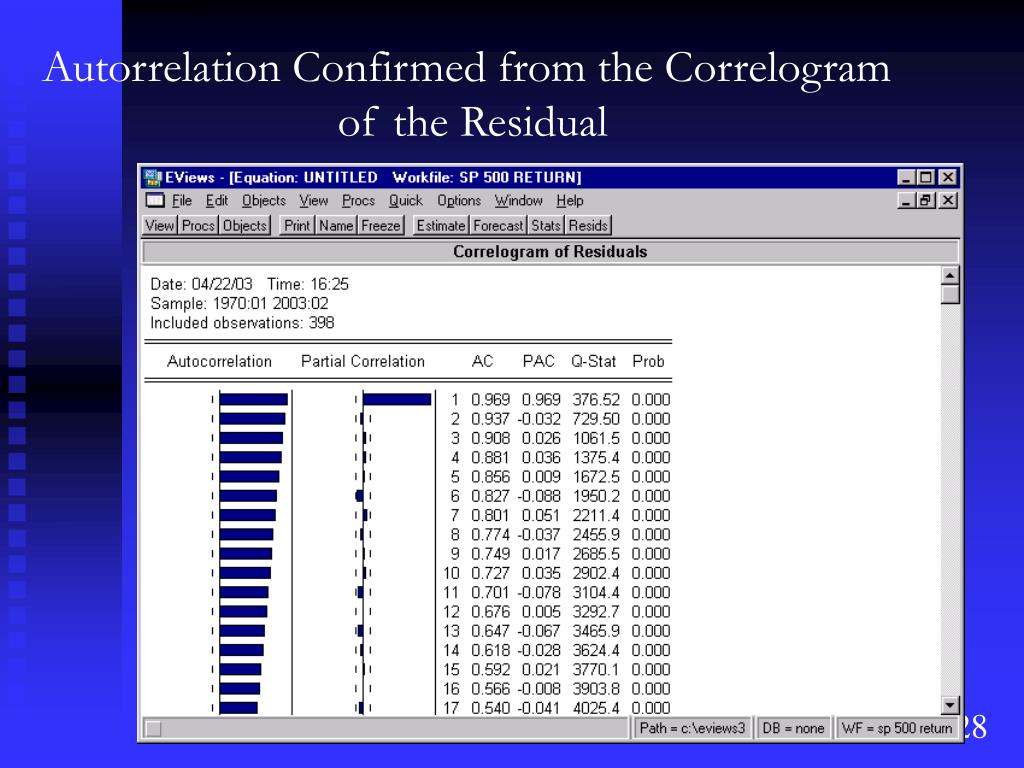
Task: Click the View toolbar button
Action: 160,225
